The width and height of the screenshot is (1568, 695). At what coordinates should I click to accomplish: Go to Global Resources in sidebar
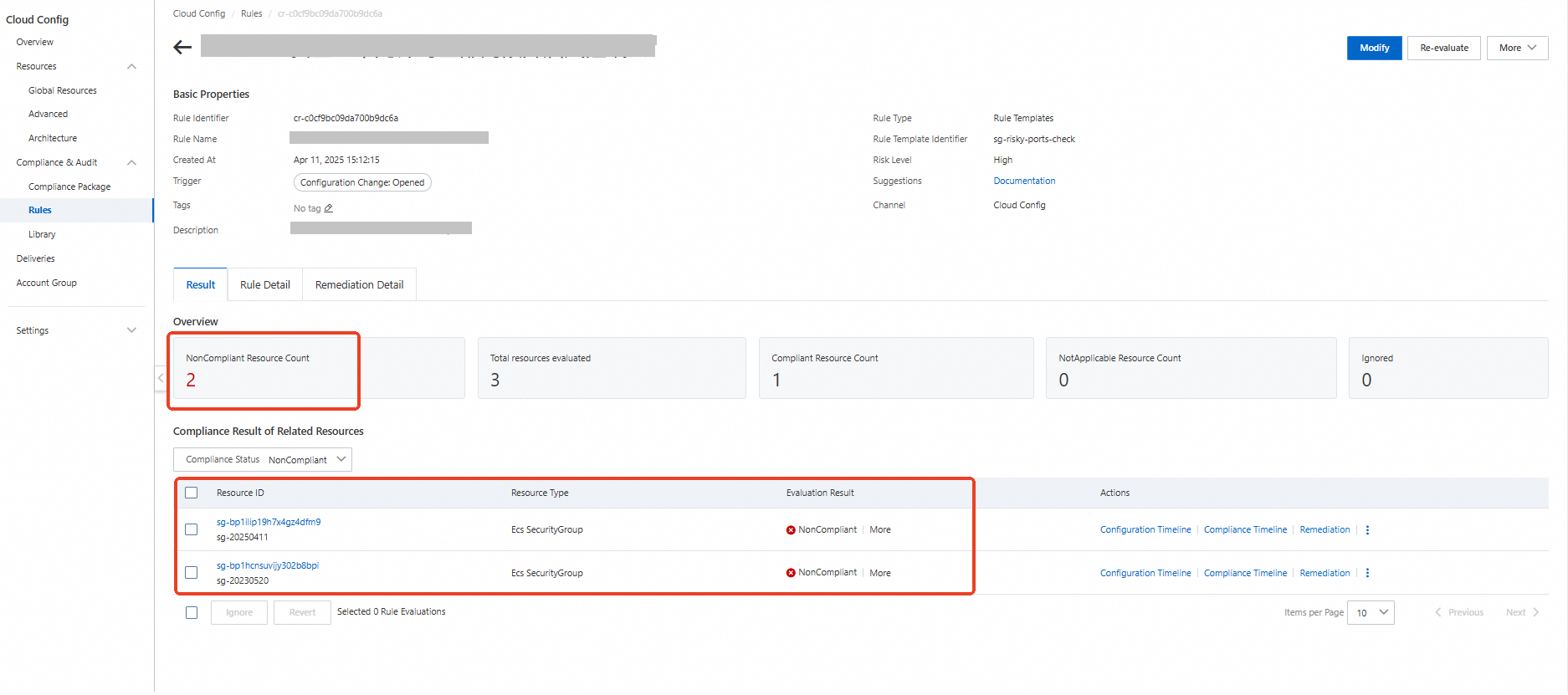coord(63,90)
